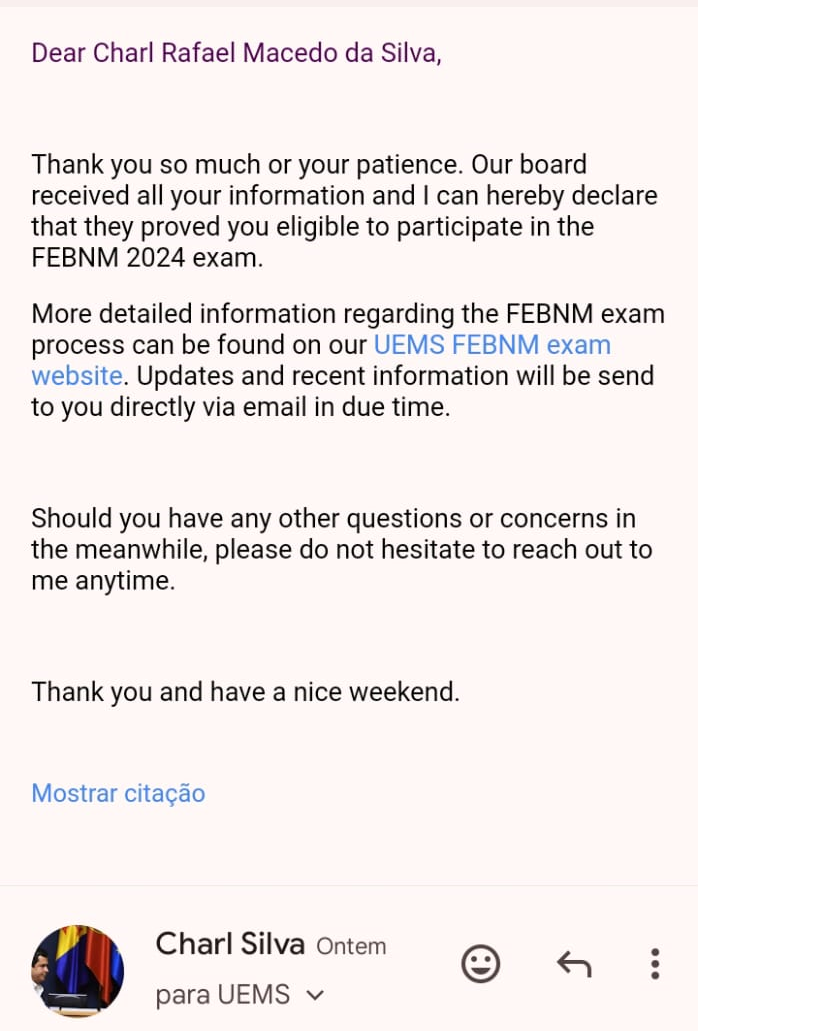This screenshot has height=1031, width=837.
Task: Click the 'Thank you so much' paragraph
Action: [345, 210]
